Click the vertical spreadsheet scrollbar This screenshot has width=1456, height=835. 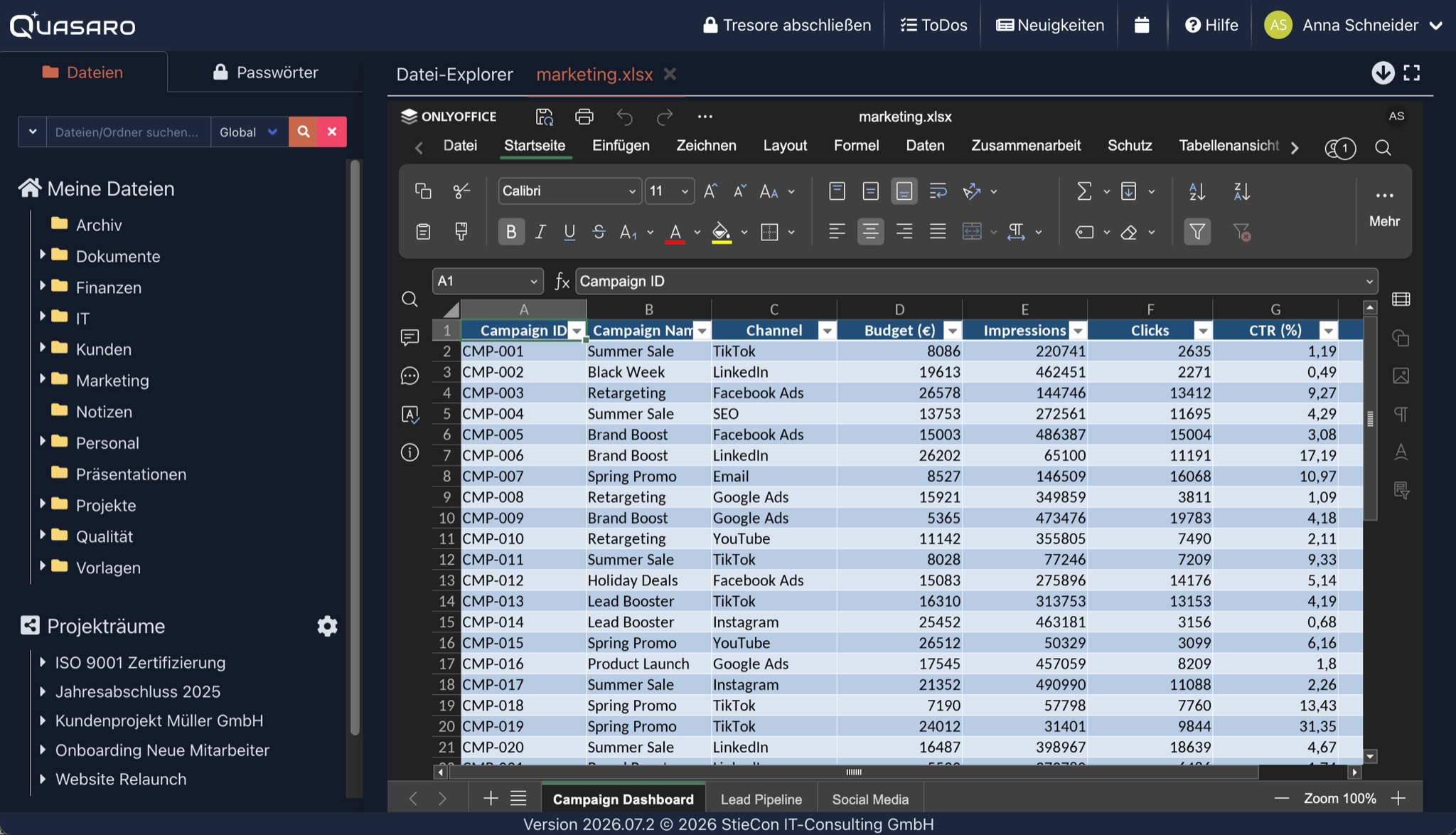[x=1370, y=418]
